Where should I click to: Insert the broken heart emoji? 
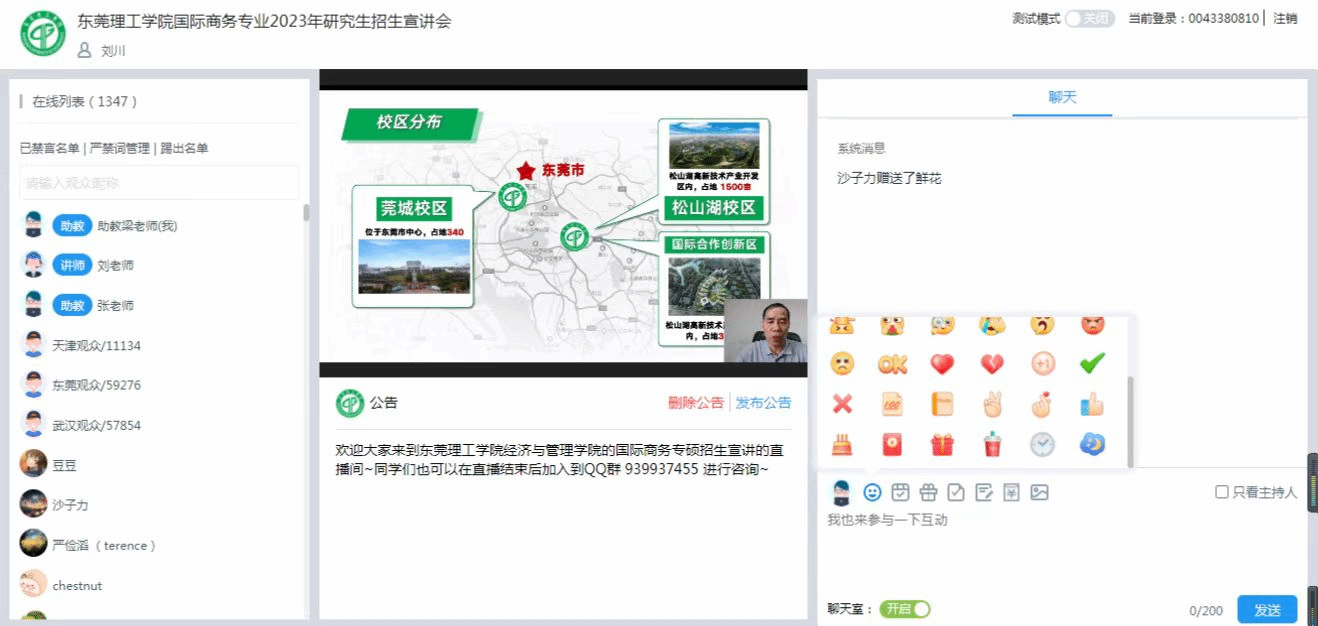992,365
